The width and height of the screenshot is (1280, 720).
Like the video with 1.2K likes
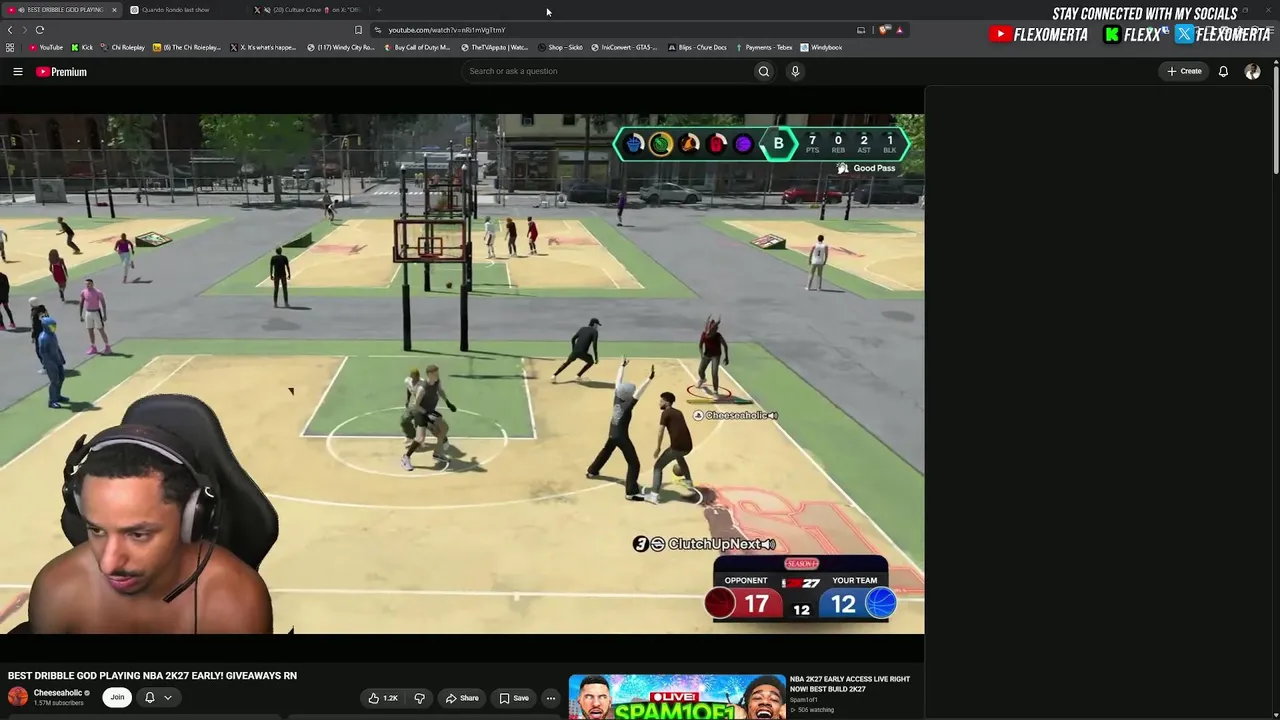(x=383, y=698)
